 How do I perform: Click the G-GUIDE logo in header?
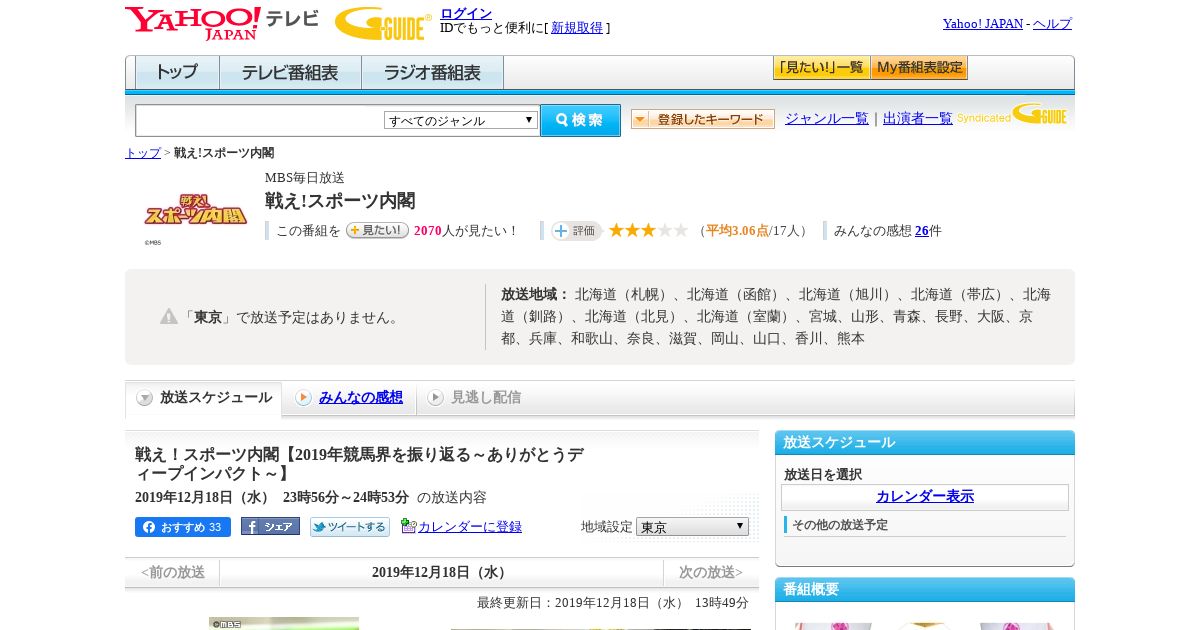click(383, 23)
